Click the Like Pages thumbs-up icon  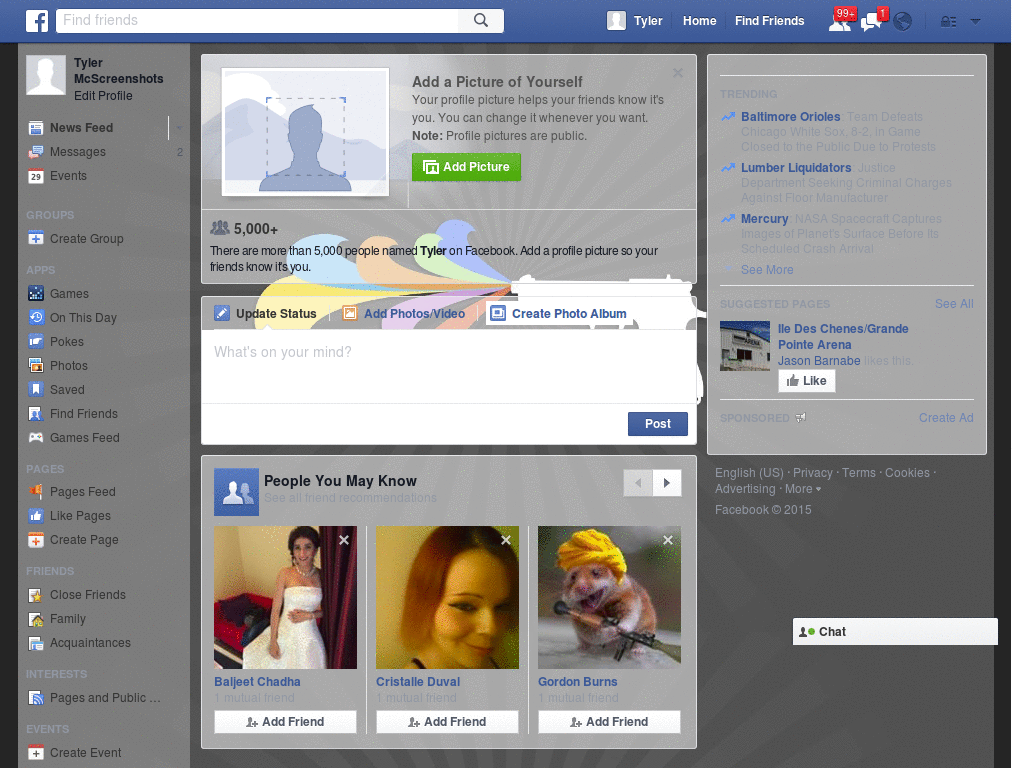point(36,516)
